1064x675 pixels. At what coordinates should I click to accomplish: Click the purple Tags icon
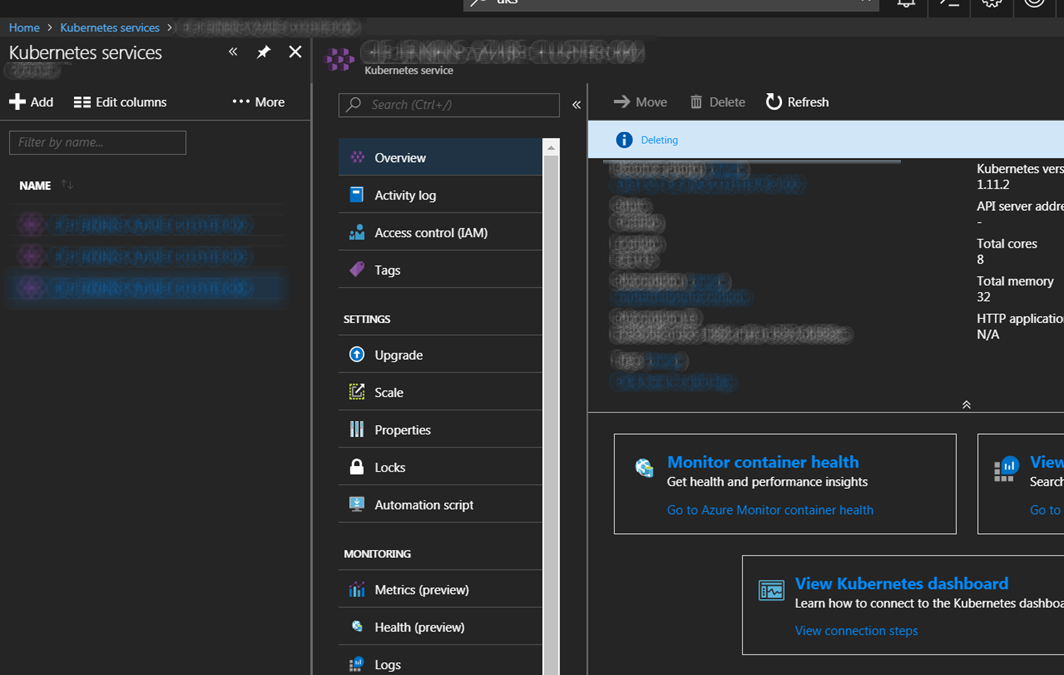click(x=357, y=269)
